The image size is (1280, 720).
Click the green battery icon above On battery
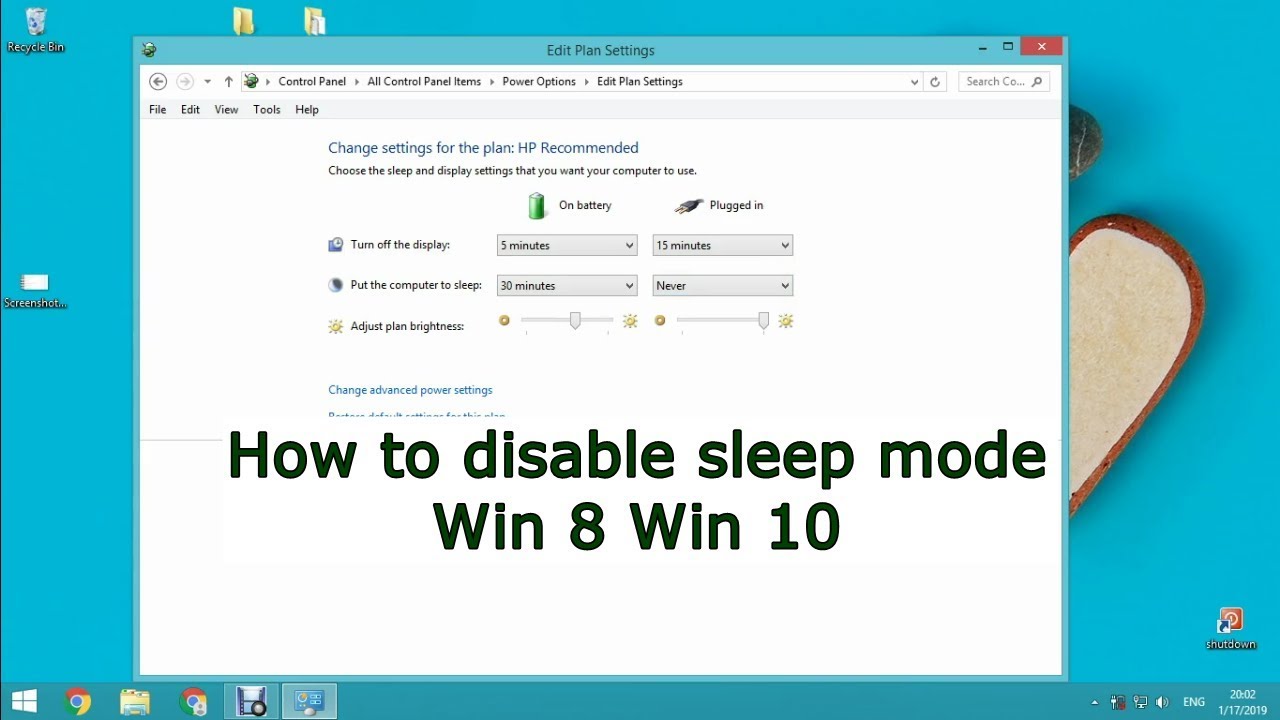click(537, 205)
